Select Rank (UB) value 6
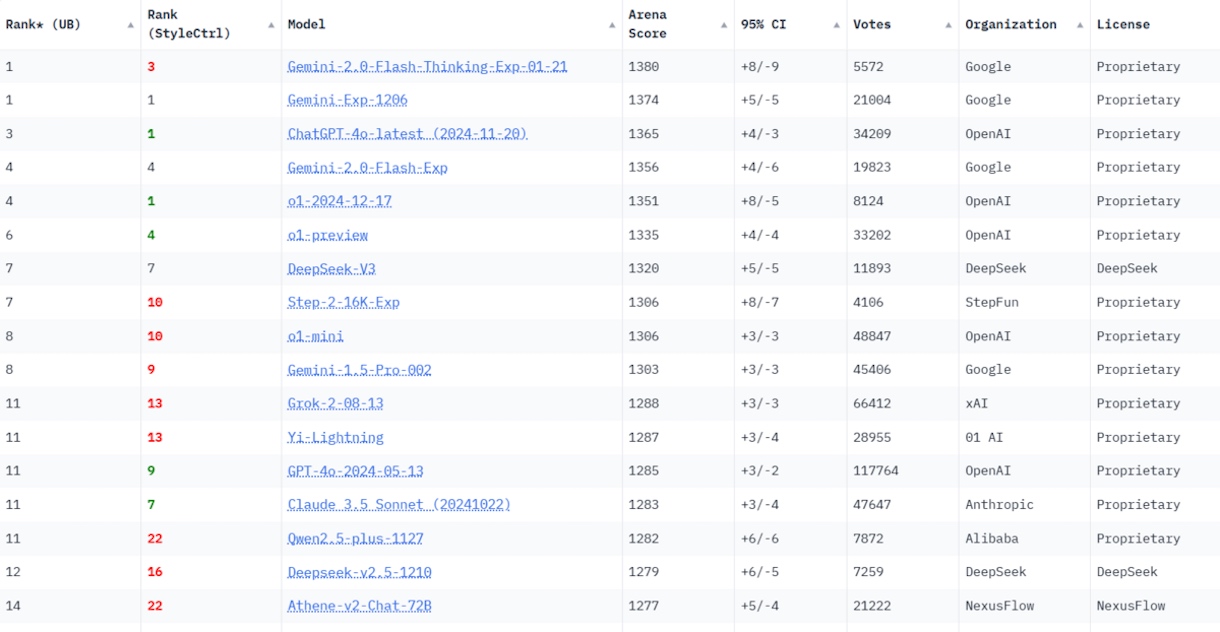This screenshot has width=1220, height=632. click(9, 235)
